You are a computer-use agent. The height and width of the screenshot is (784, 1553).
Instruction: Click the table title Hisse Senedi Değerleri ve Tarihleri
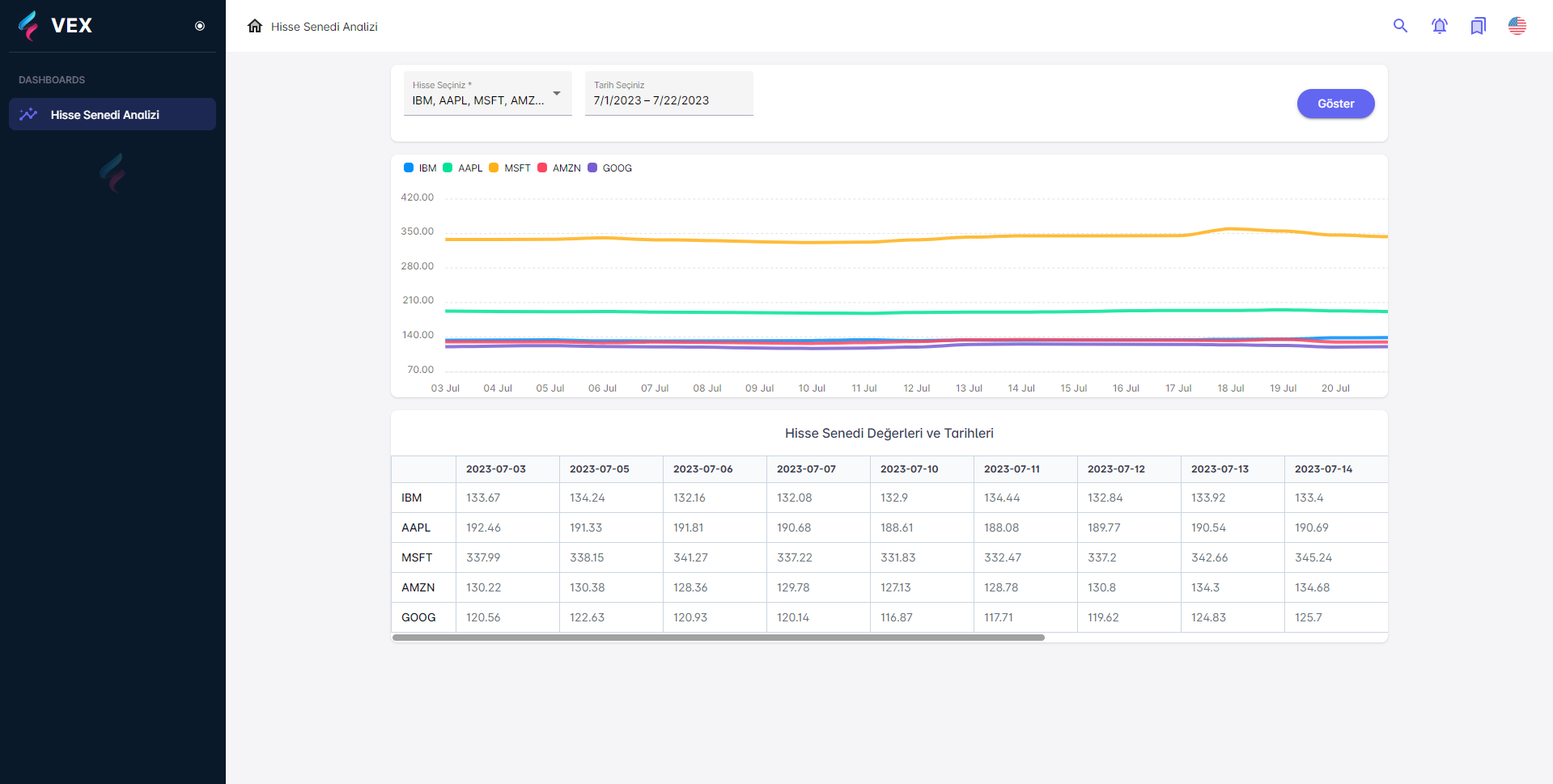tap(889, 434)
